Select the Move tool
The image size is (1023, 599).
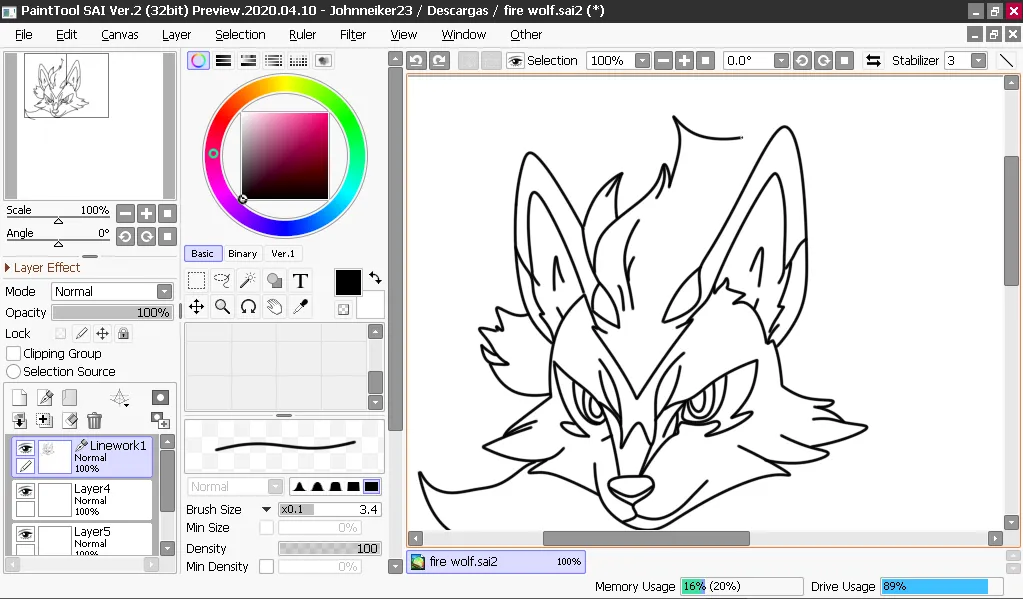coord(196,307)
